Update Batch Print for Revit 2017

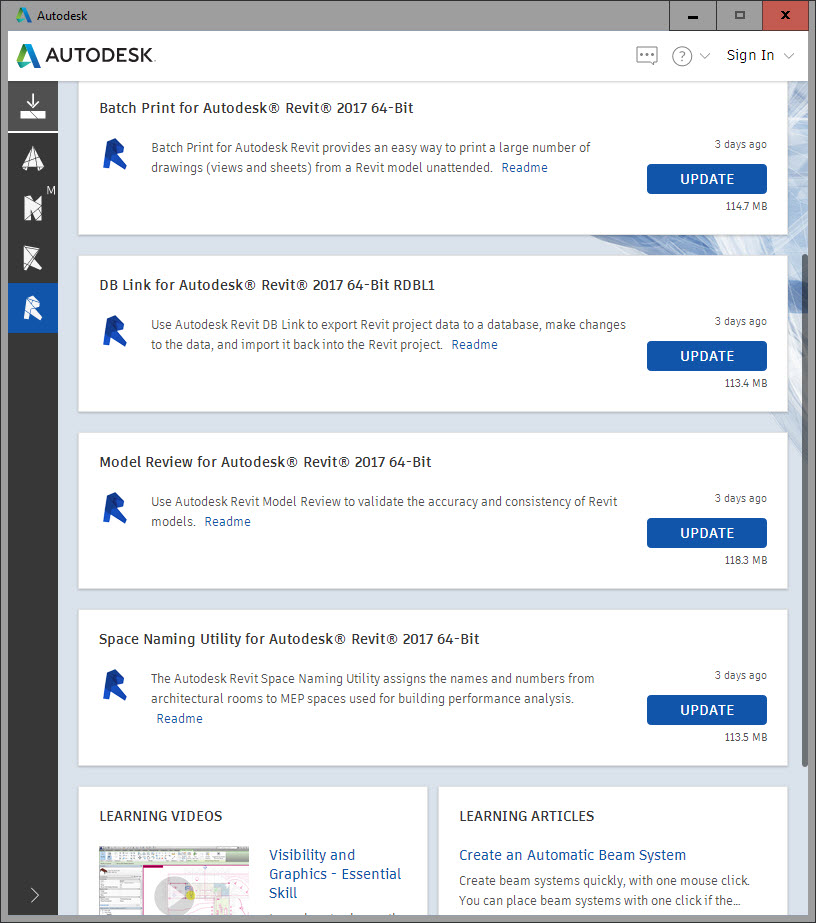tap(706, 179)
